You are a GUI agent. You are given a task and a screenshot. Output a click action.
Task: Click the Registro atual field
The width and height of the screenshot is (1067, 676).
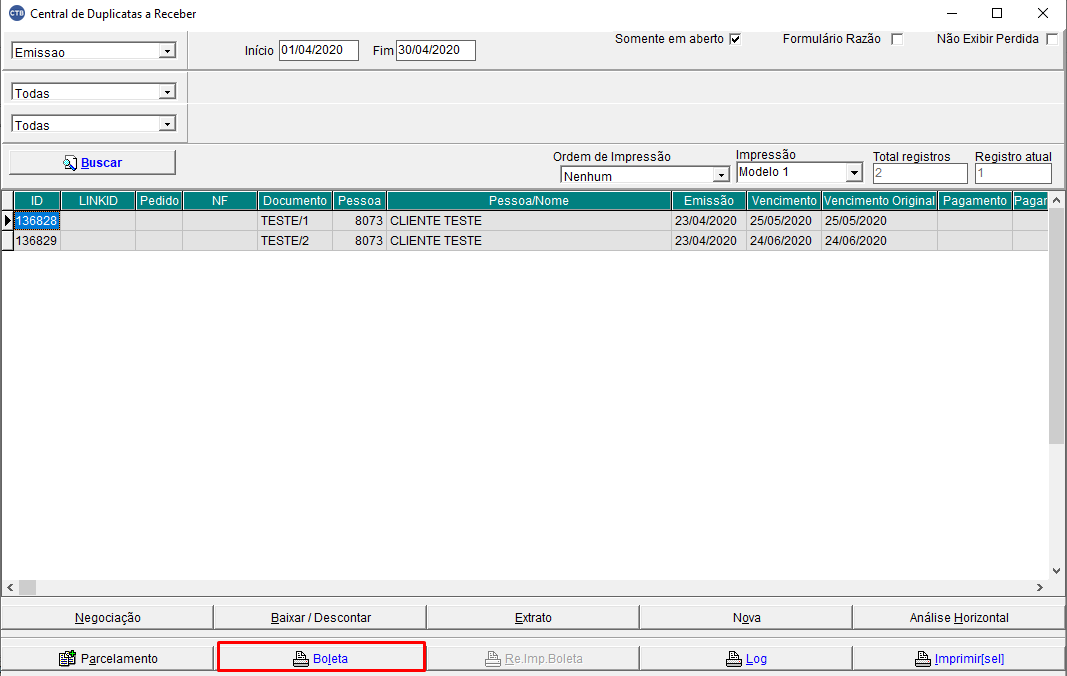(x=1013, y=173)
